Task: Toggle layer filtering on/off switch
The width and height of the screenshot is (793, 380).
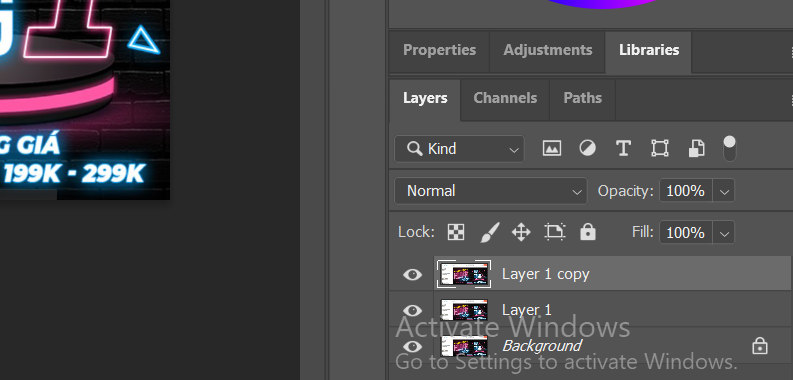Action: pyautogui.click(x=729, y=148)
